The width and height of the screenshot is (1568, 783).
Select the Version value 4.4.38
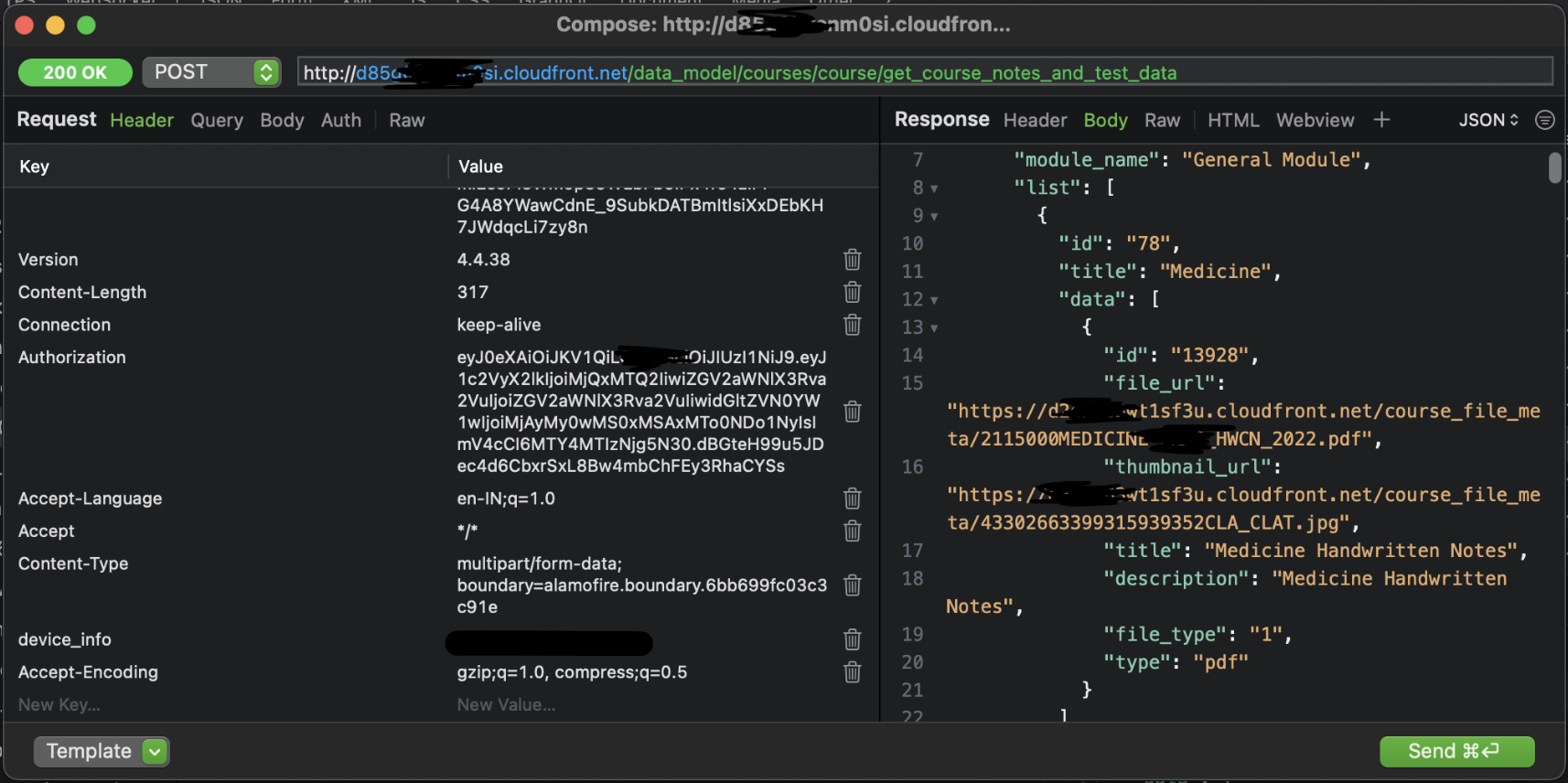pos(484,260)
